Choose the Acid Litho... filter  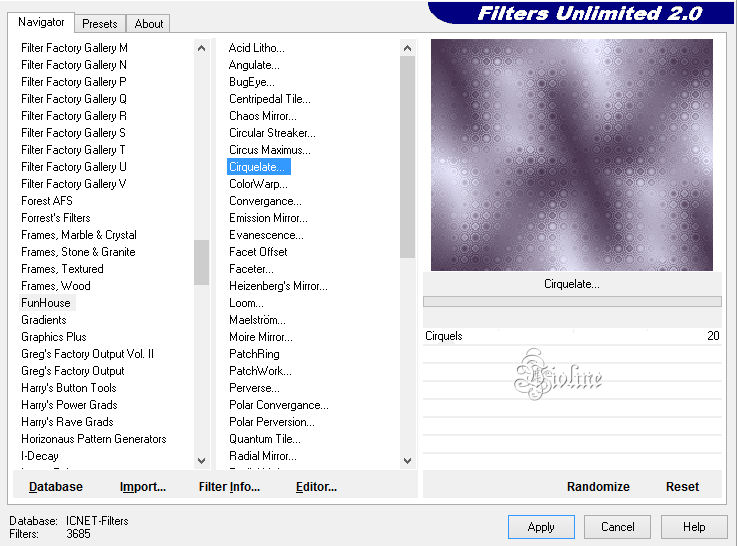tap(257, 48)
